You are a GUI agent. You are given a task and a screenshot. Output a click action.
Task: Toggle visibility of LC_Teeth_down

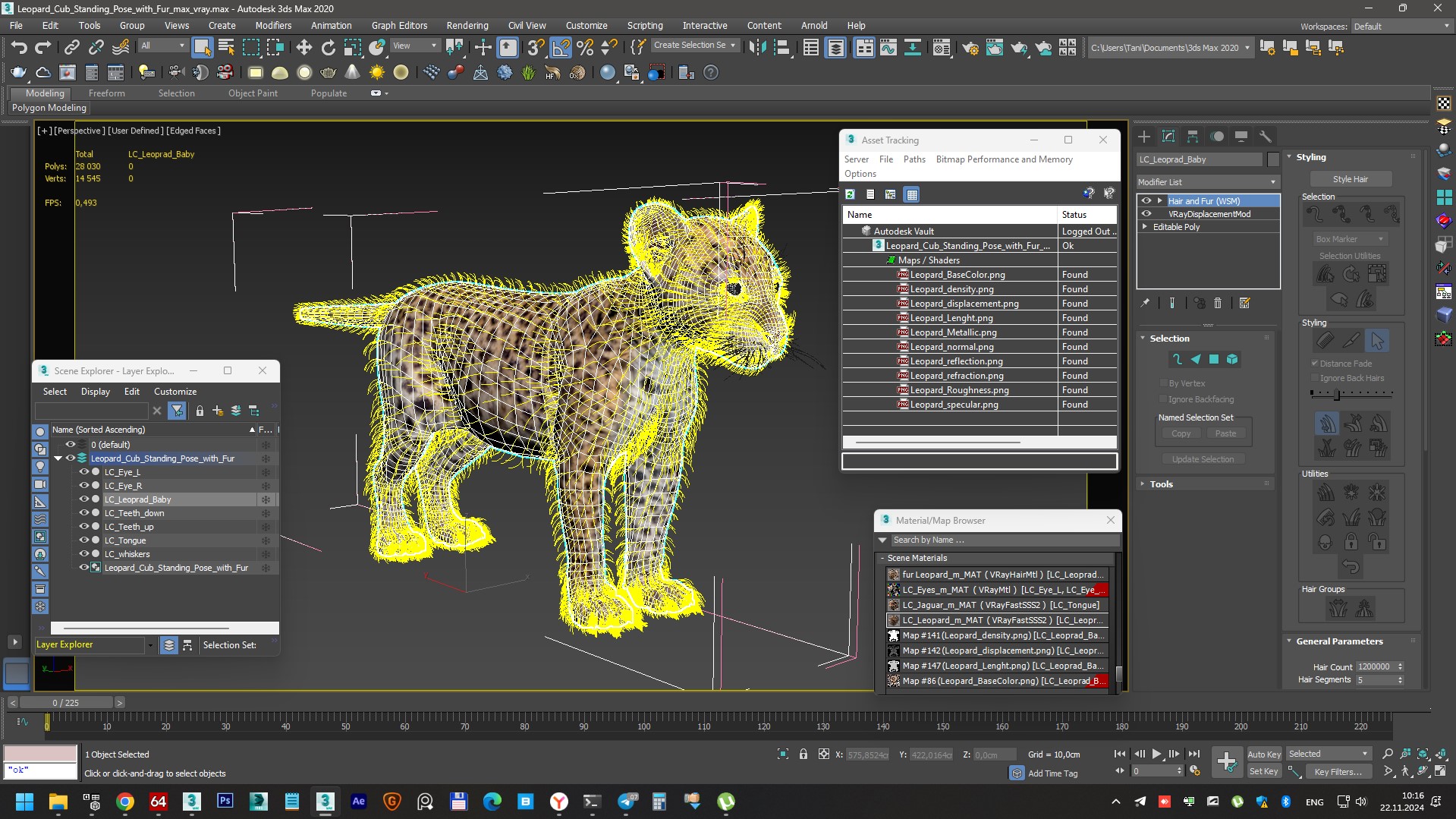84,513
